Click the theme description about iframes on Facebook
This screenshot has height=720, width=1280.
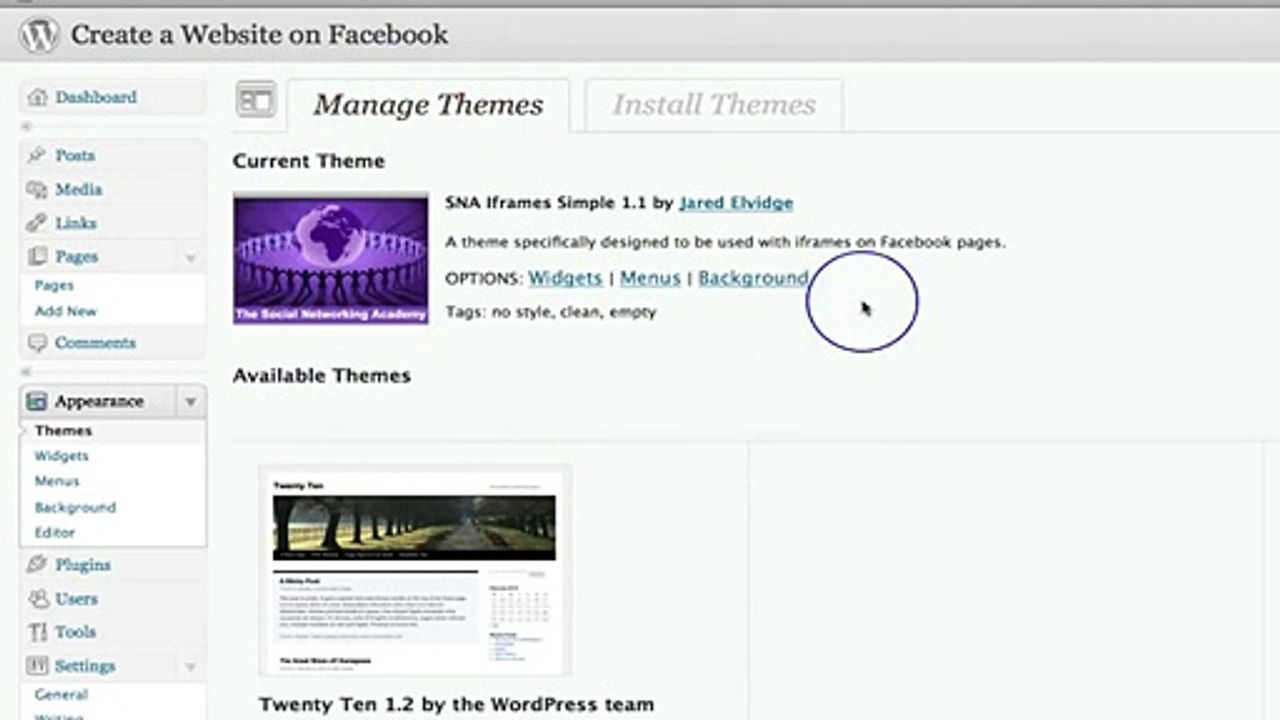click(725, 242)
